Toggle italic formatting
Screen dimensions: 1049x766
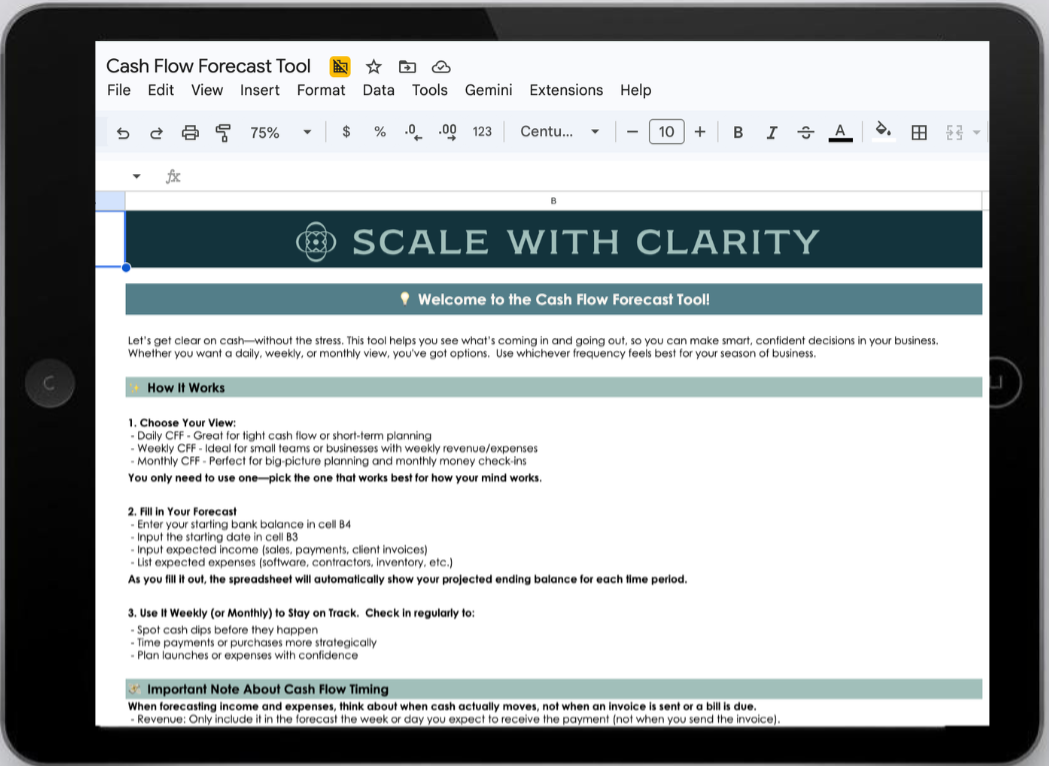point(771,132)
